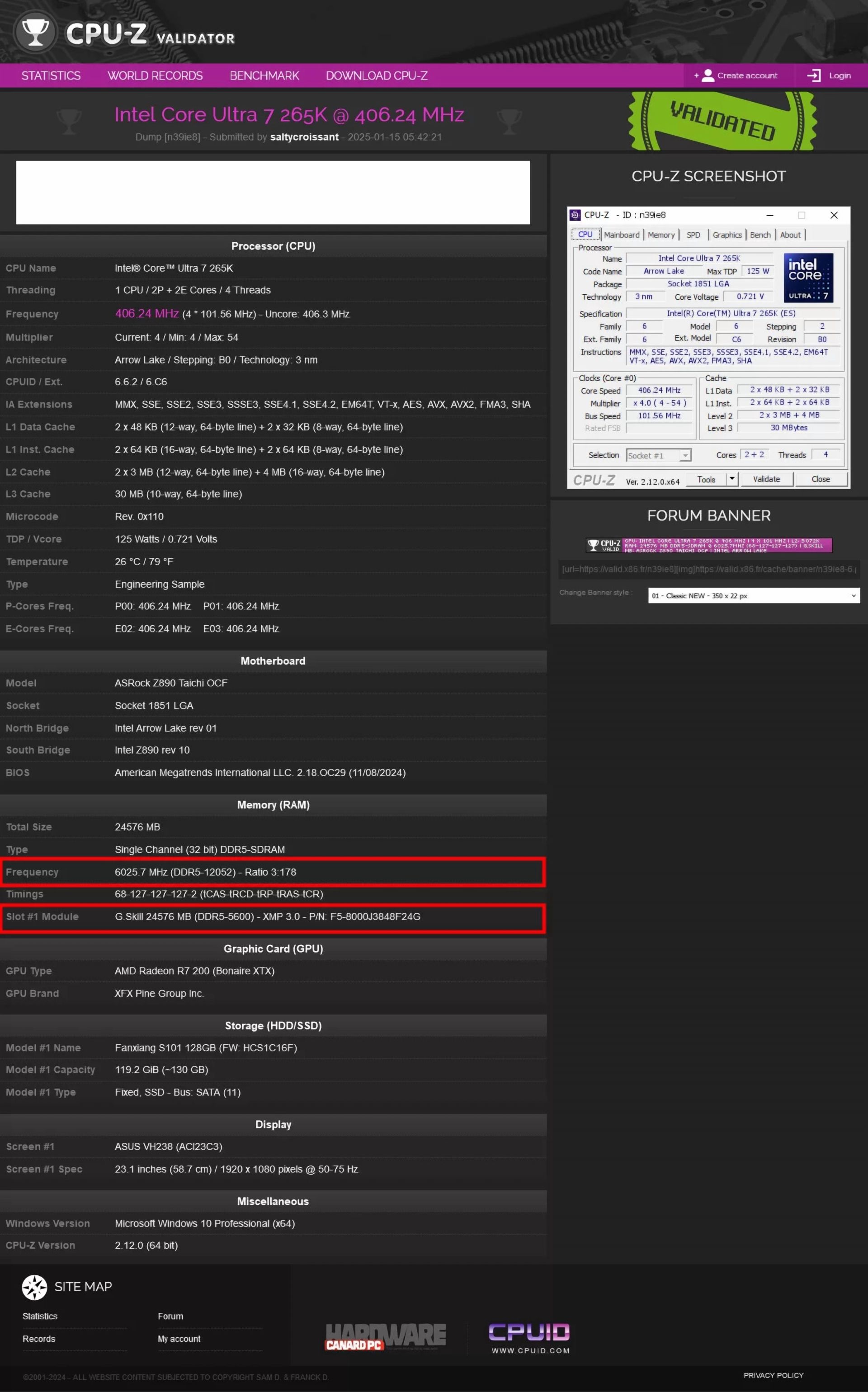
Task: Open the Socket #1 selection dropdown
Action: (659, 455)
